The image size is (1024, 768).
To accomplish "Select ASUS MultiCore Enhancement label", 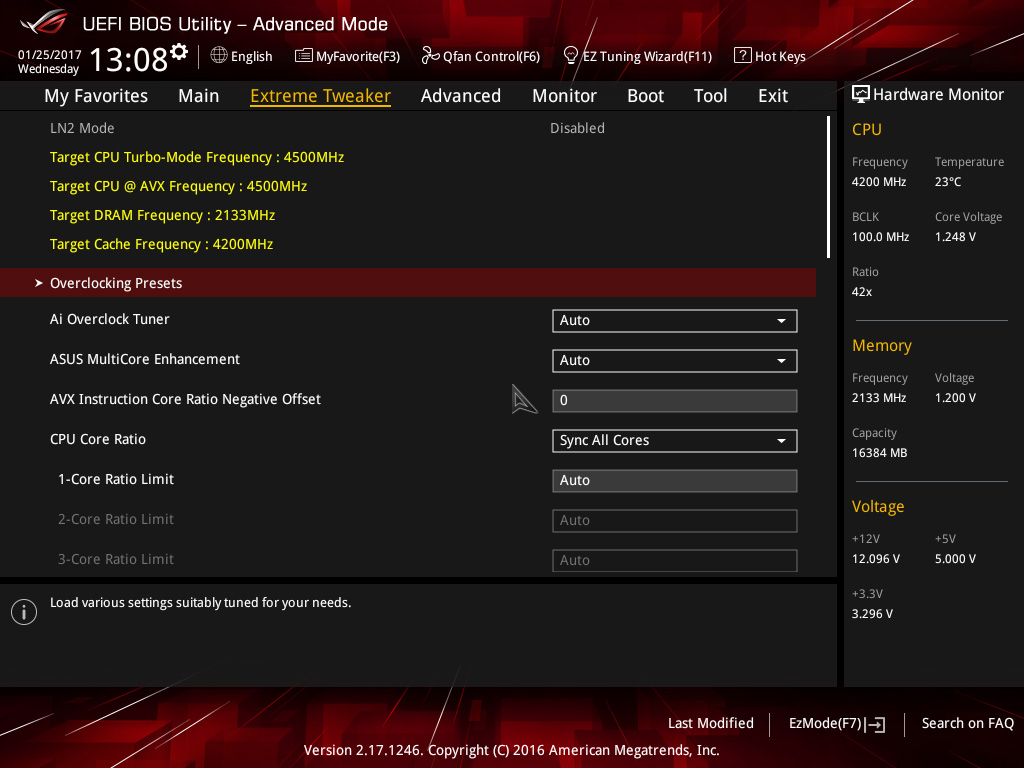I will point(145,359).
